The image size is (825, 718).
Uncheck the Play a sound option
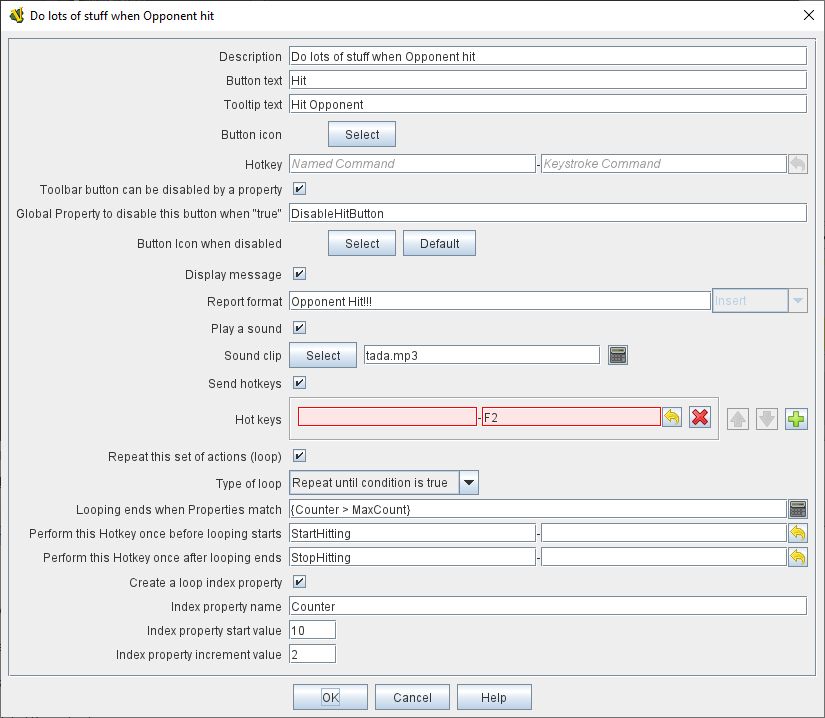[x=299, y=328]
